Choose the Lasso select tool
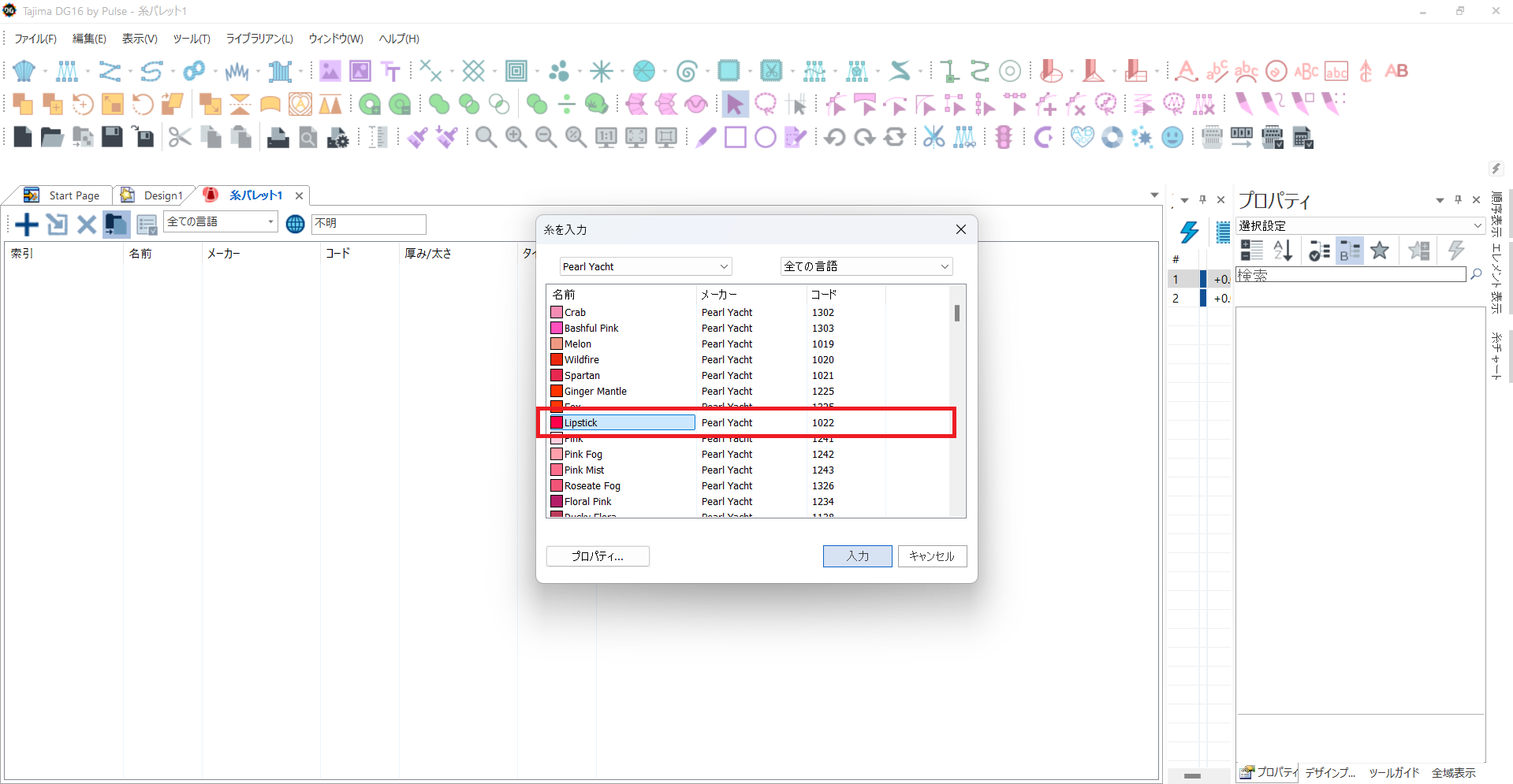The image size is (1513, 784). [x=765, y=104]
